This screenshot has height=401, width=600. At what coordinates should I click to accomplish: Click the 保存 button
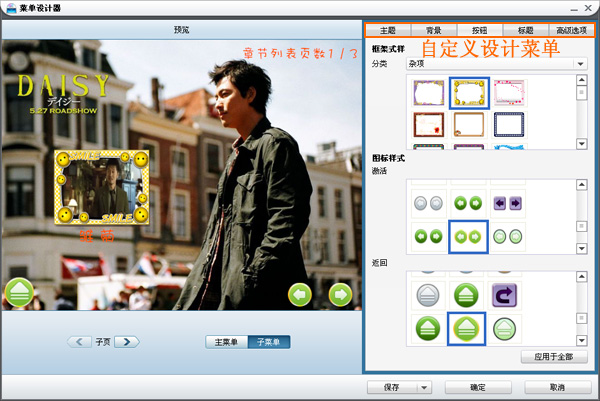tap(392, 387)
